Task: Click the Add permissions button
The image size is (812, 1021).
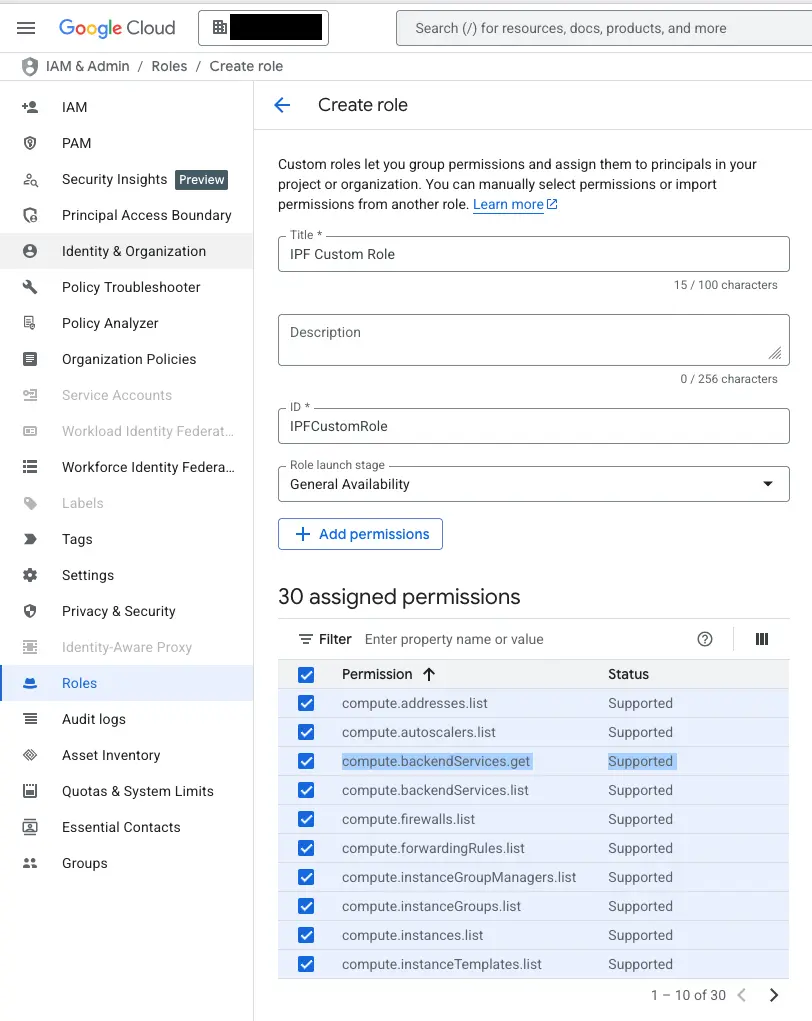Action: coord(360,534)
